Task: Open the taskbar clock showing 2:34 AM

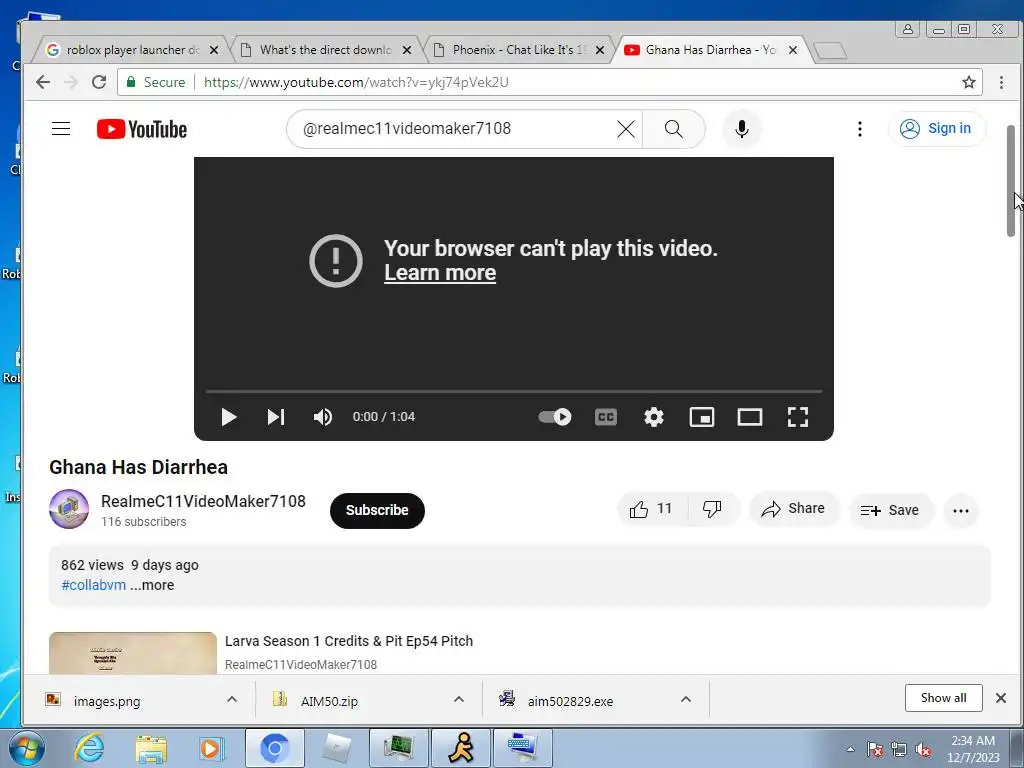Action: pyautogui.click(x=973, y=749)
